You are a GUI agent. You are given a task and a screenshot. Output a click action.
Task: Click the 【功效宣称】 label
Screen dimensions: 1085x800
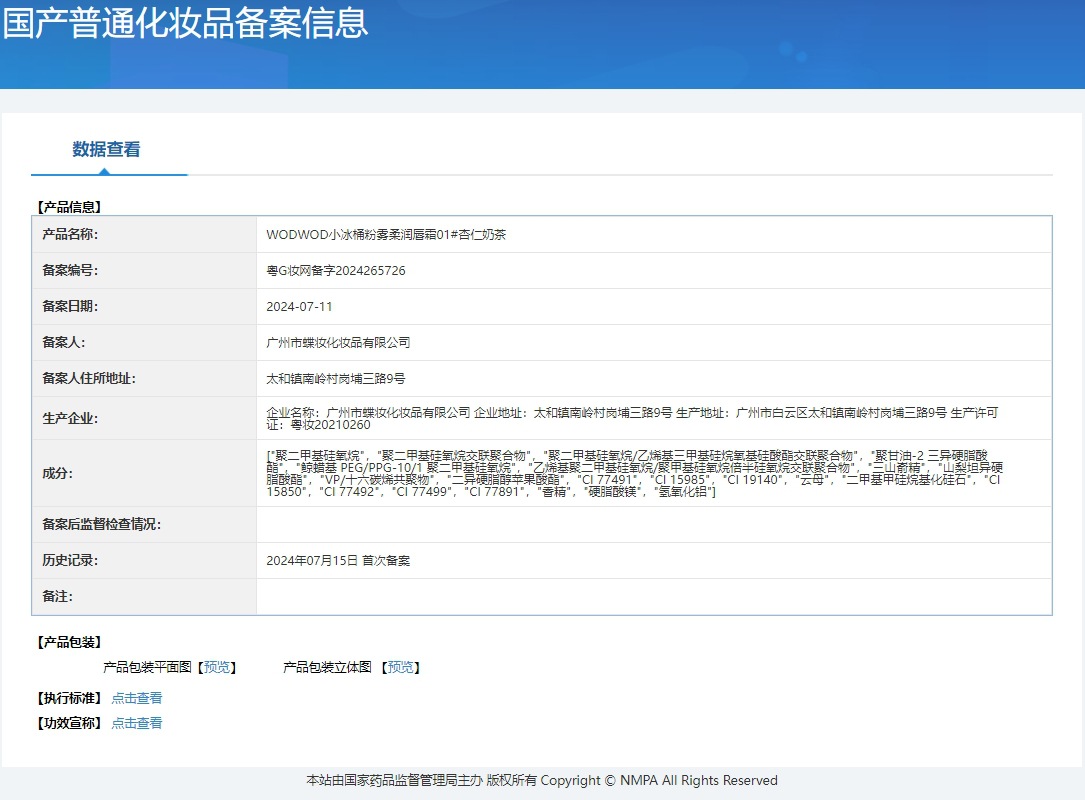coord(69,723)
